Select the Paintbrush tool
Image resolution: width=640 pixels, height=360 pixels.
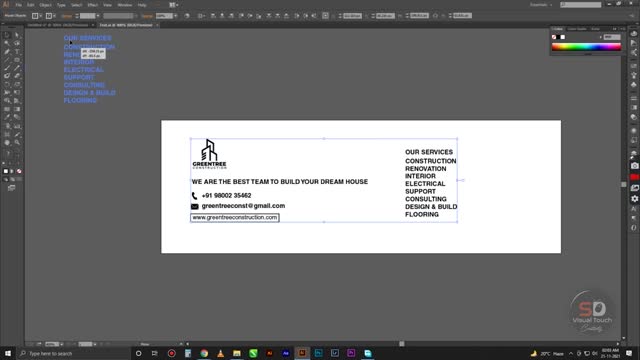pyautogui.click(x=7, y=68)
